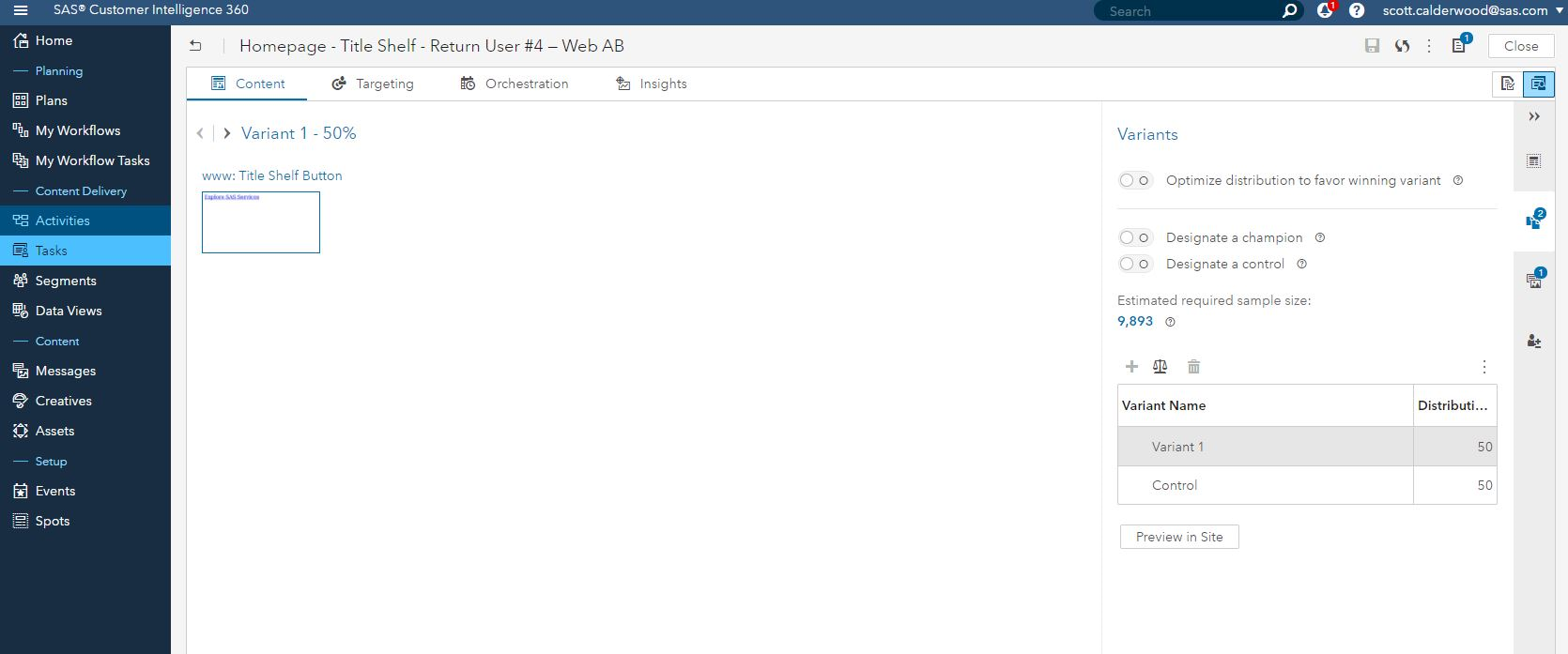Open the properties list icon in side rail
This screenshot has height=654, width=1568.
tap(1534, 160)
